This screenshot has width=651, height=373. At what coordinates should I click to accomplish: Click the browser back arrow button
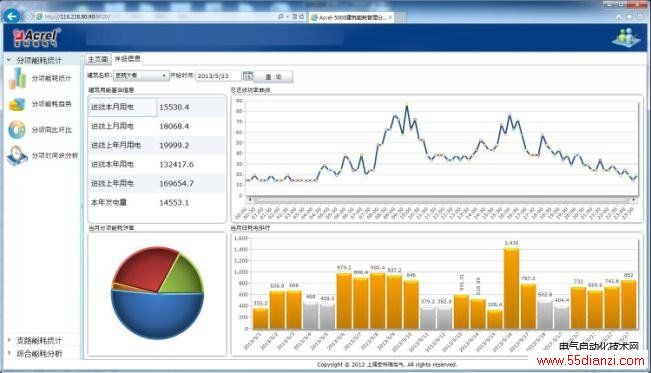click(11, 16)
